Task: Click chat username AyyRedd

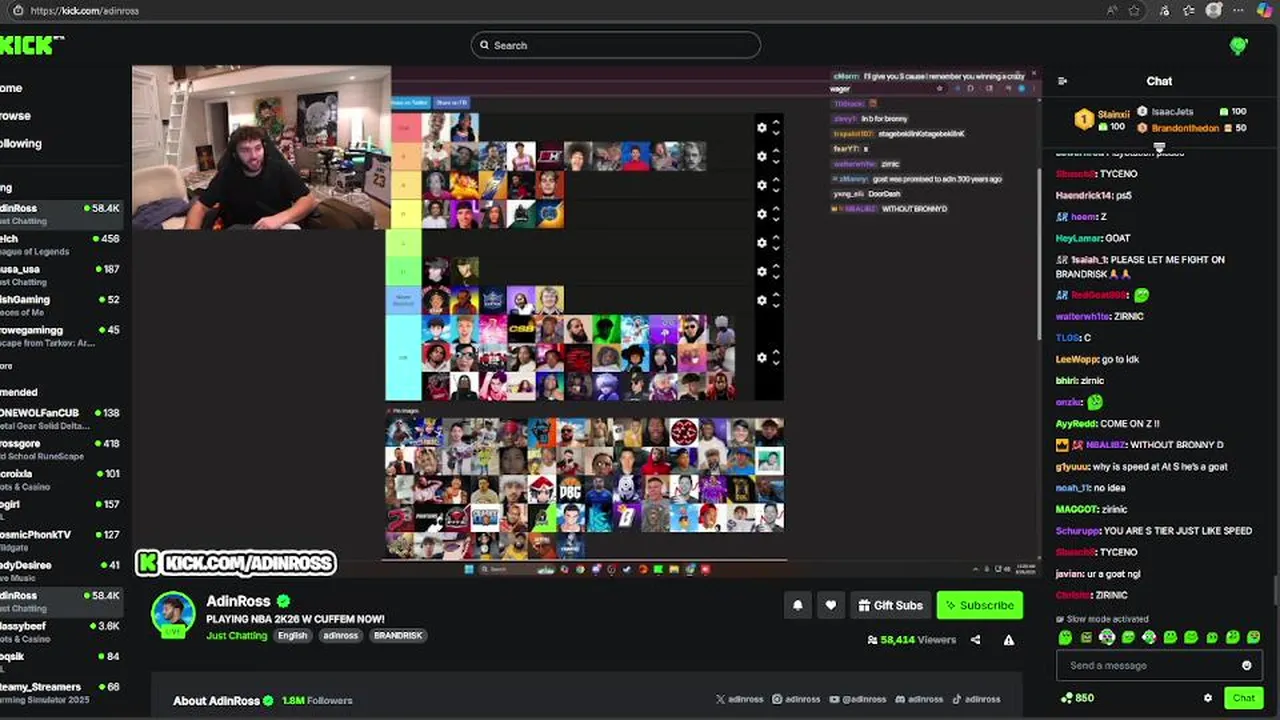Action: (1076, 424)
